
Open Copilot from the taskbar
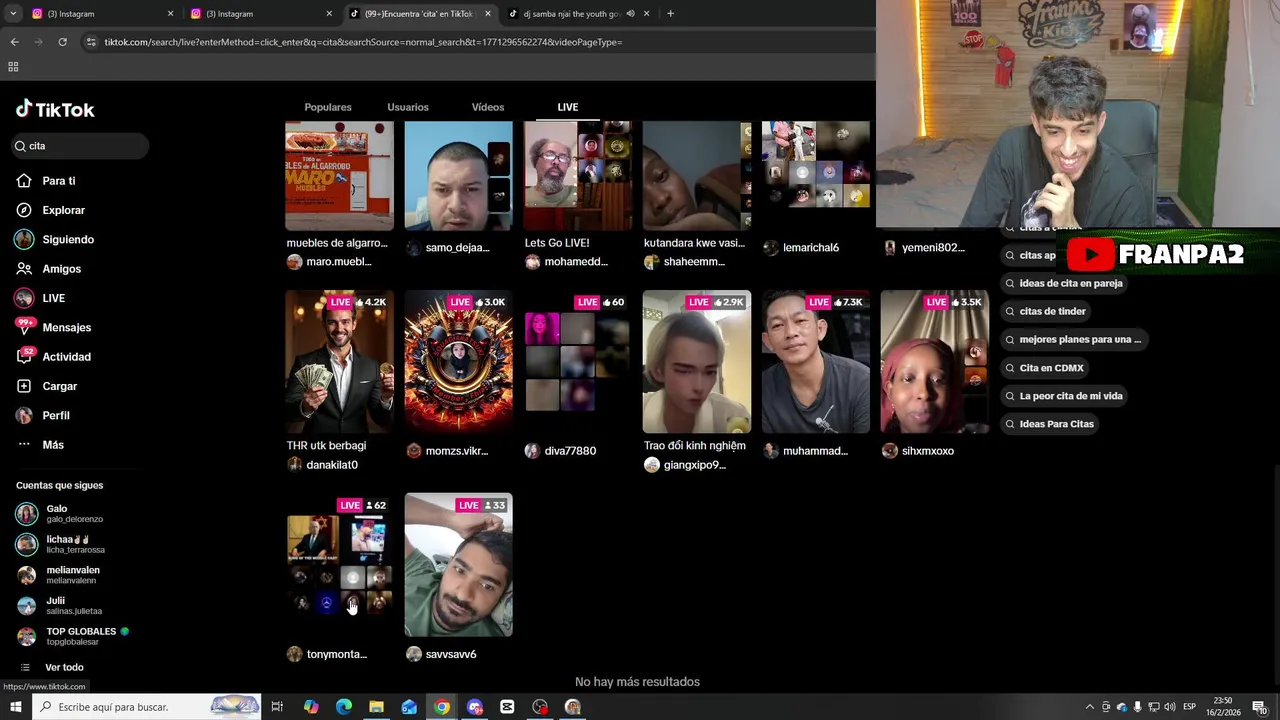(310, 707)
